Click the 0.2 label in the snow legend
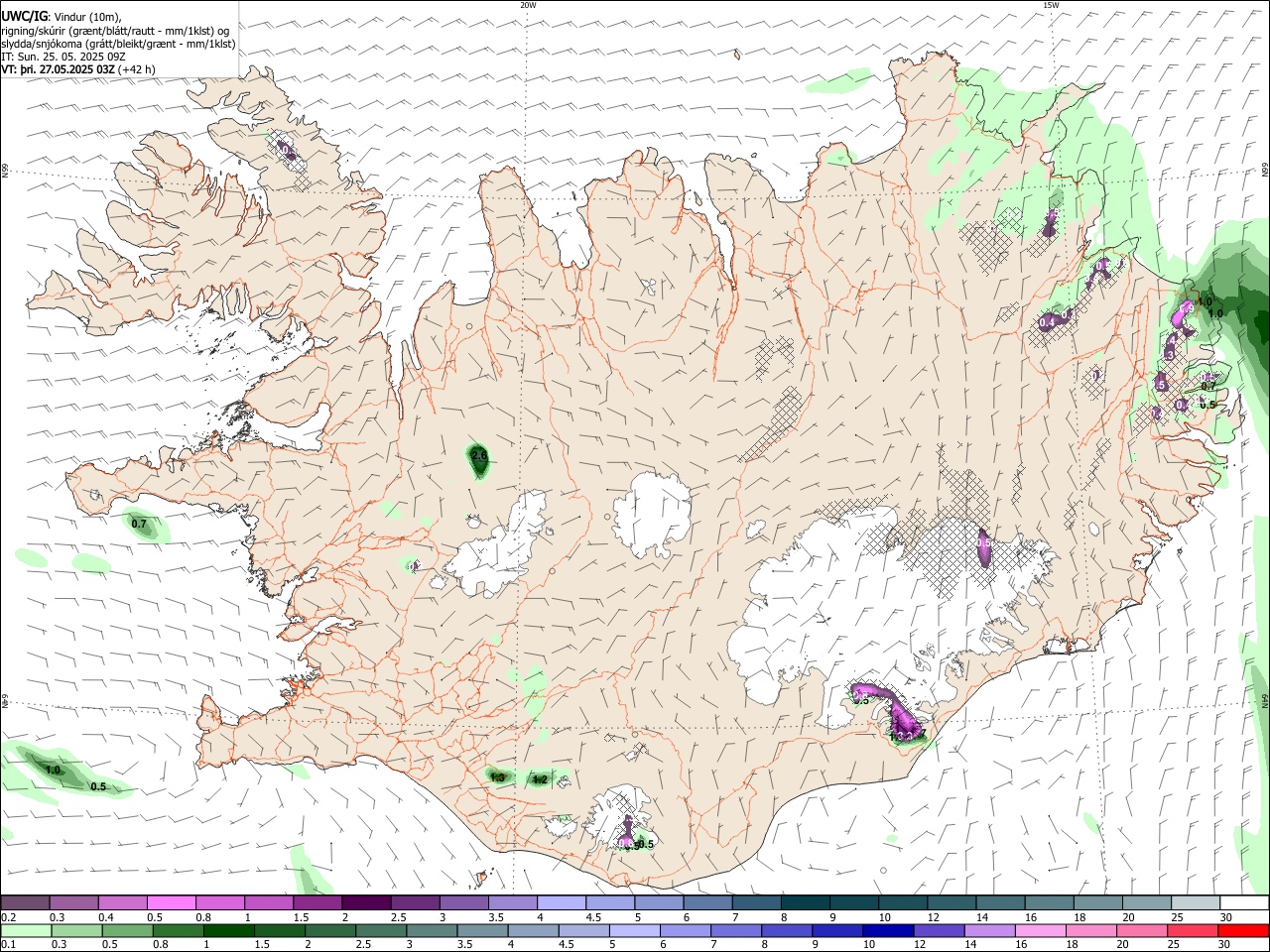Image resolution: width=1270 pixels, height=952 pixels. point(9,917)
